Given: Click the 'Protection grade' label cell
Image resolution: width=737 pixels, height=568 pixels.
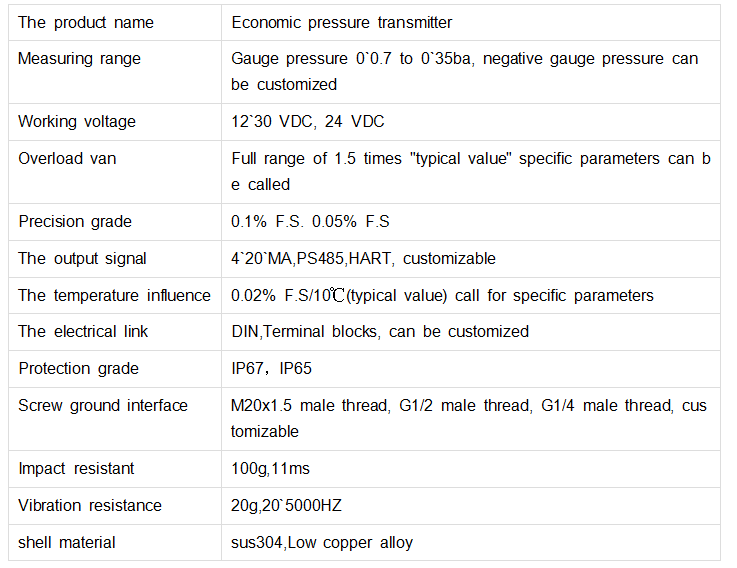Looking at the screenshot, I should point(78,368).
